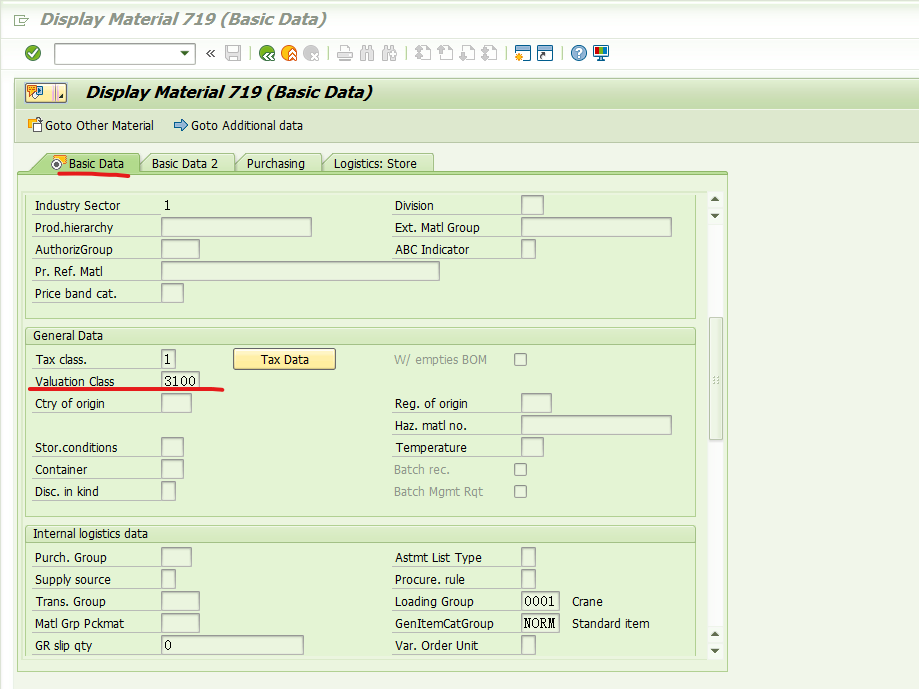Viewport: 919px width, 689px height.
Task: Click the GenItemCatGroup field showing NORM
Action: click(x=540, y=623)
